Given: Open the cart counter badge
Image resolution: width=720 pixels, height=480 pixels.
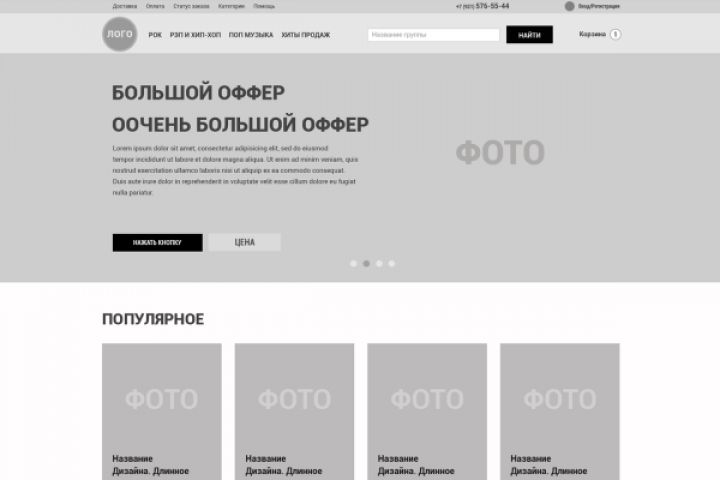Looking at the screenshot, I should (x=615, y=34).
